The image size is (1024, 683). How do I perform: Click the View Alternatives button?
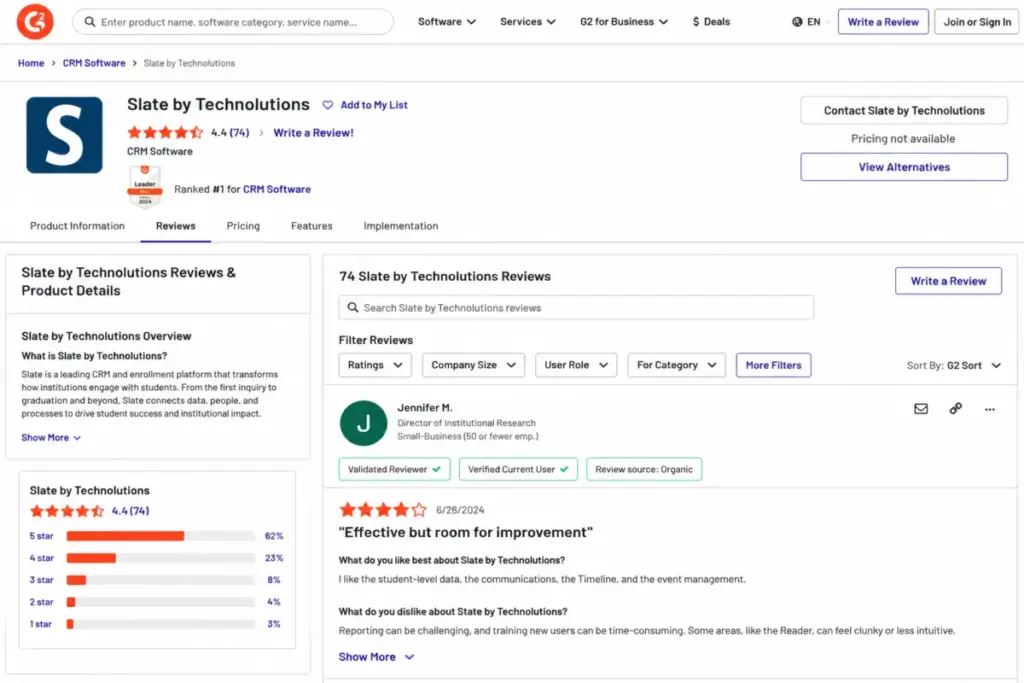[x=904, y=167]
